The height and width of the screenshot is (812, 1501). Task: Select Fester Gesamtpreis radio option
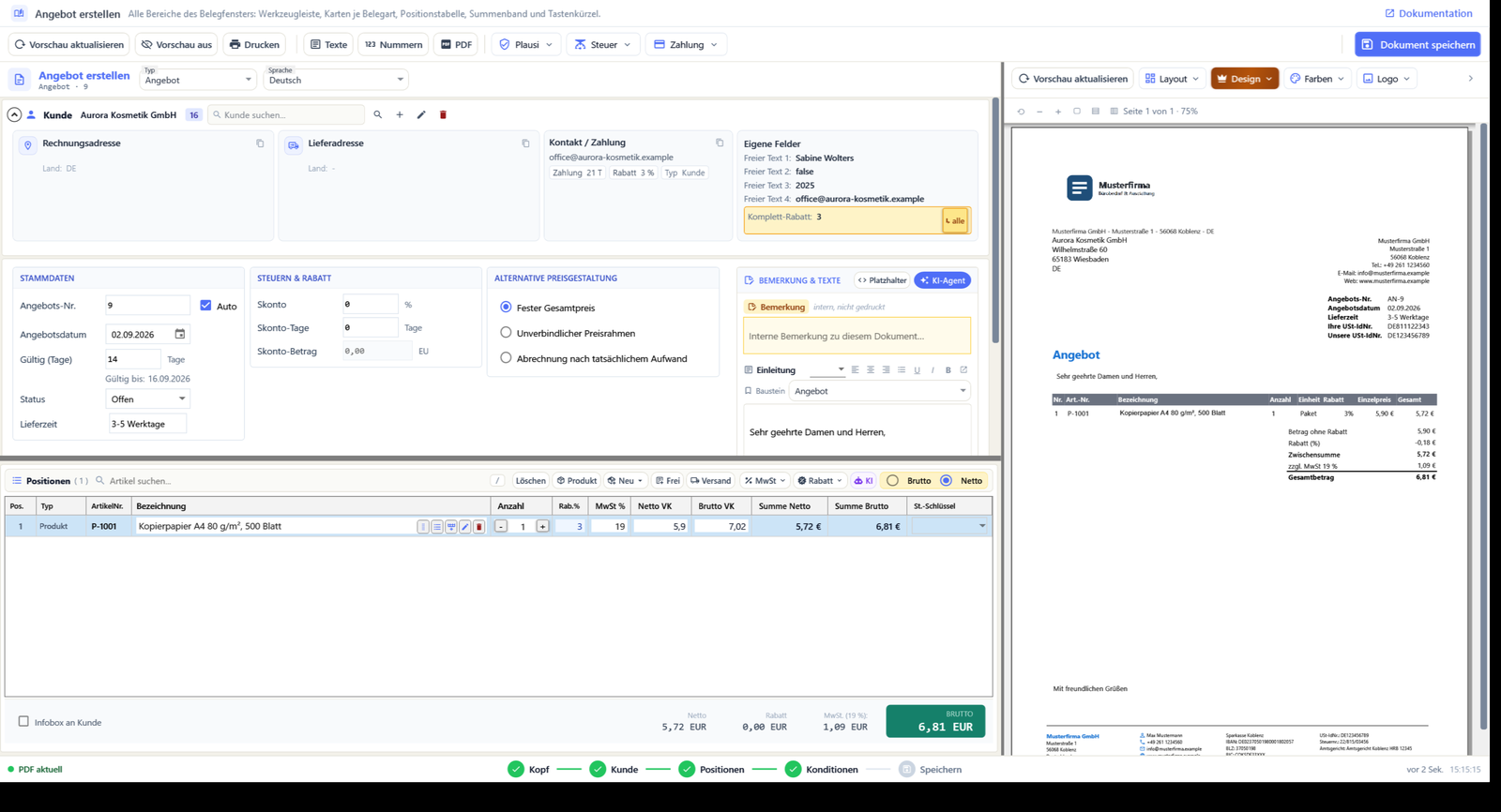coord(506,307)
